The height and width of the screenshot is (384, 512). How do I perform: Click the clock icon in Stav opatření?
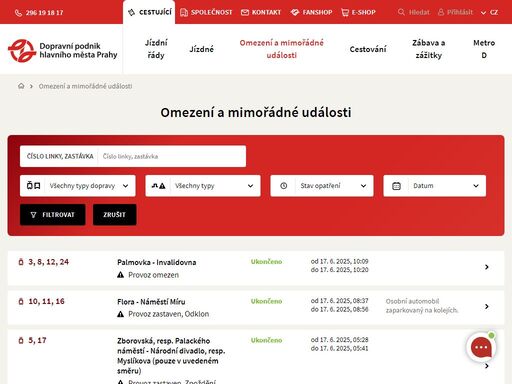point(283,186)
